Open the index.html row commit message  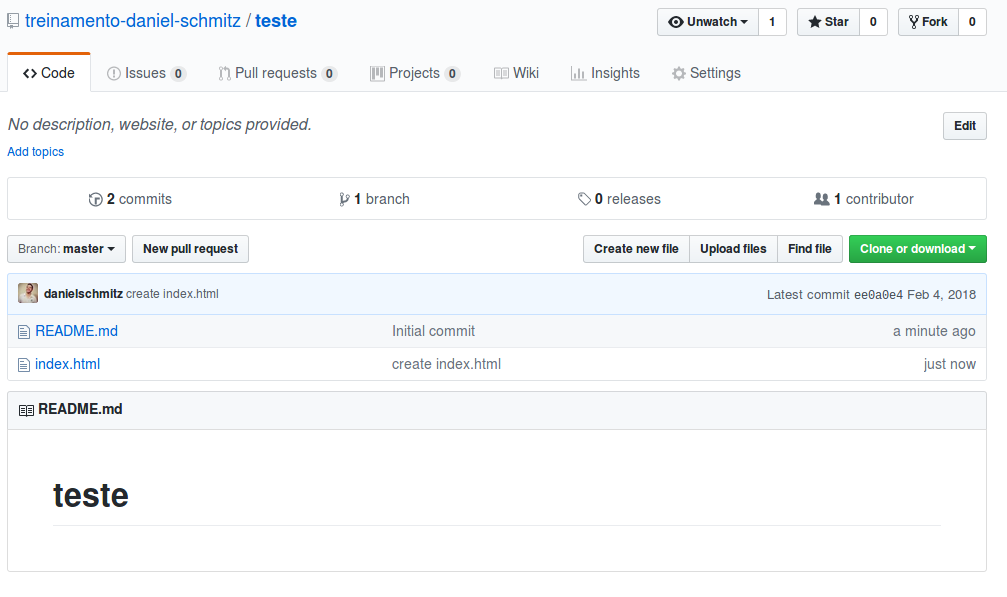pos(446,365)
